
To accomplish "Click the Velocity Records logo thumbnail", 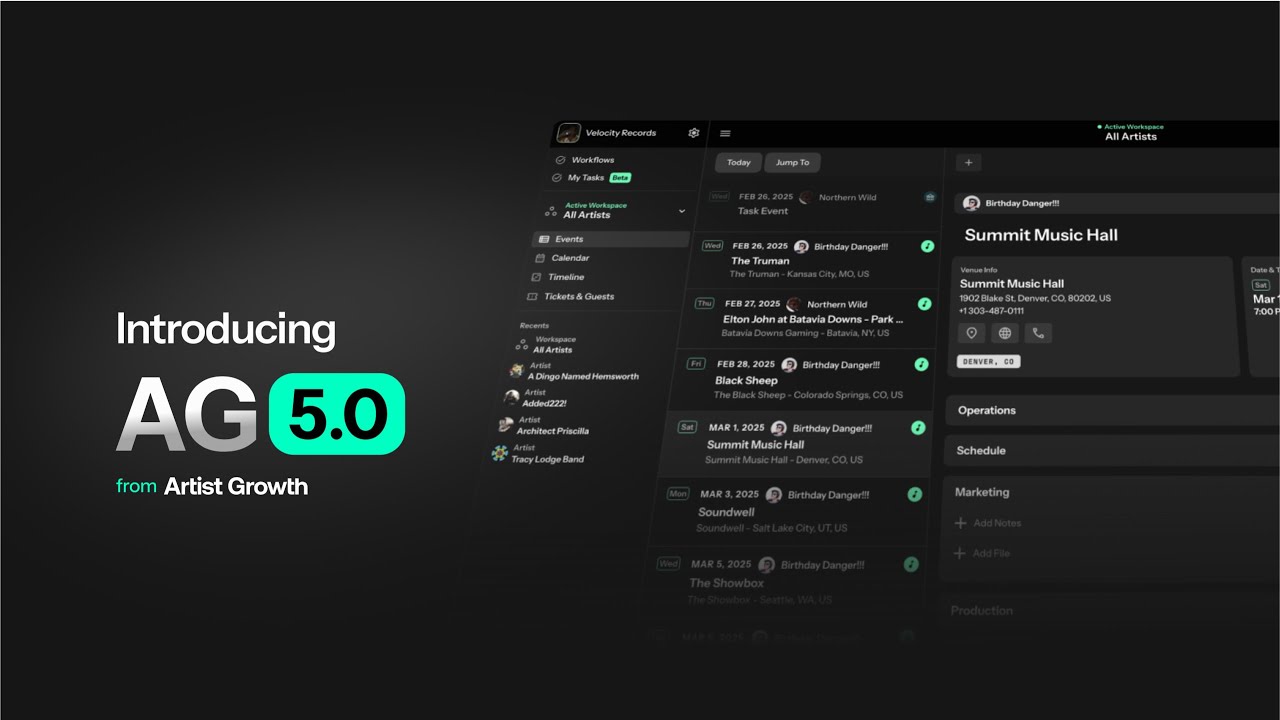I will [x=569, y=133].
